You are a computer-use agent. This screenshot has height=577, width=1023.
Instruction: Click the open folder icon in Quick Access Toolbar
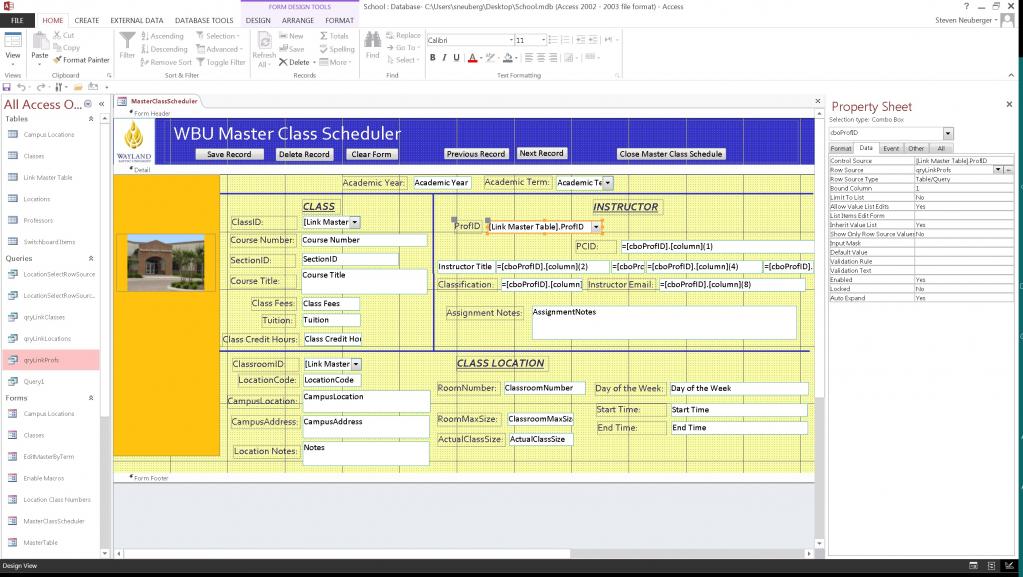(x=78, y=87)
